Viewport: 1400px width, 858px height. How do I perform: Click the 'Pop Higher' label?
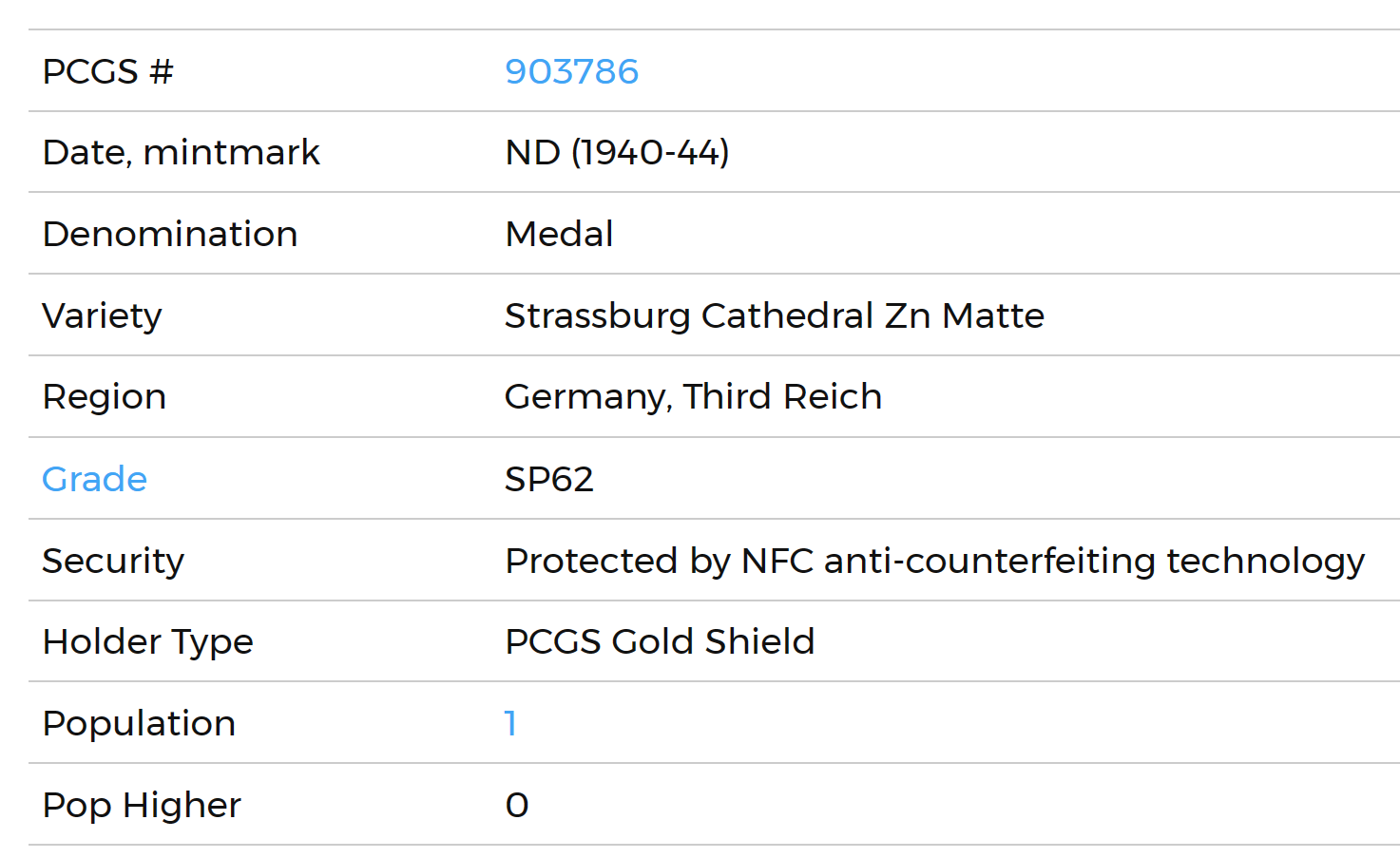[142, 805]
